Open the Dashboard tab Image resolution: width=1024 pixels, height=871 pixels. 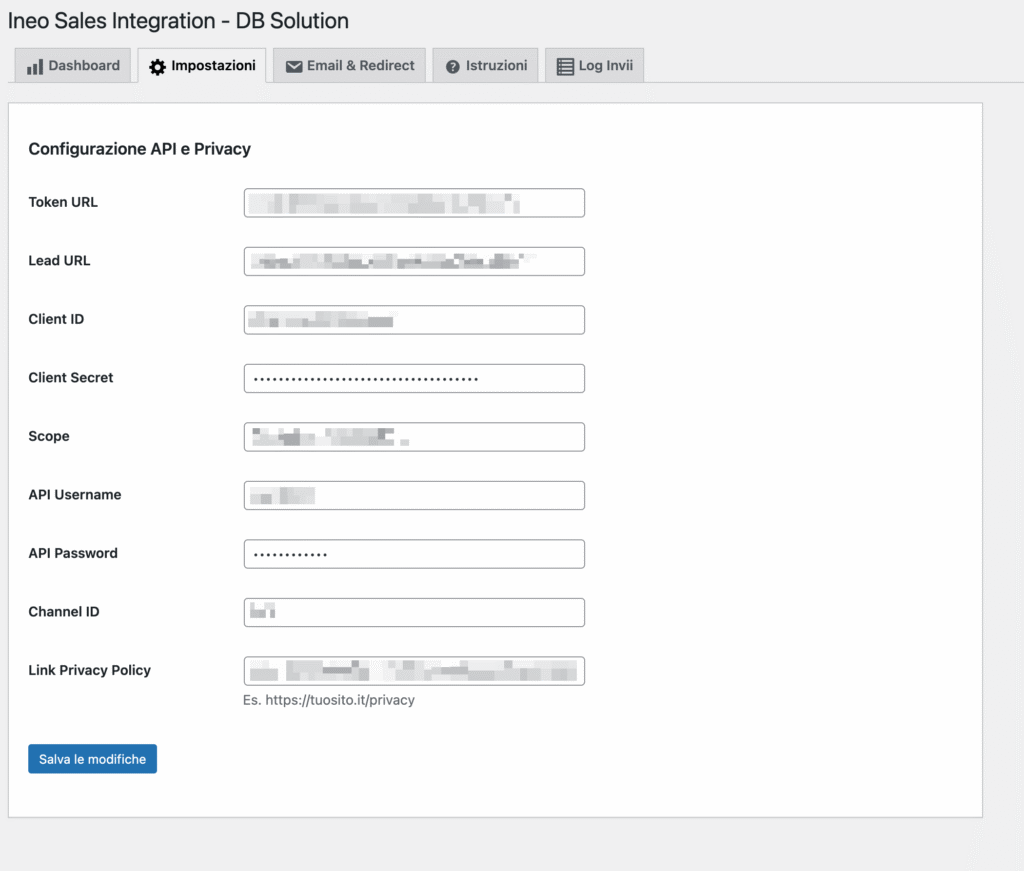72,65
